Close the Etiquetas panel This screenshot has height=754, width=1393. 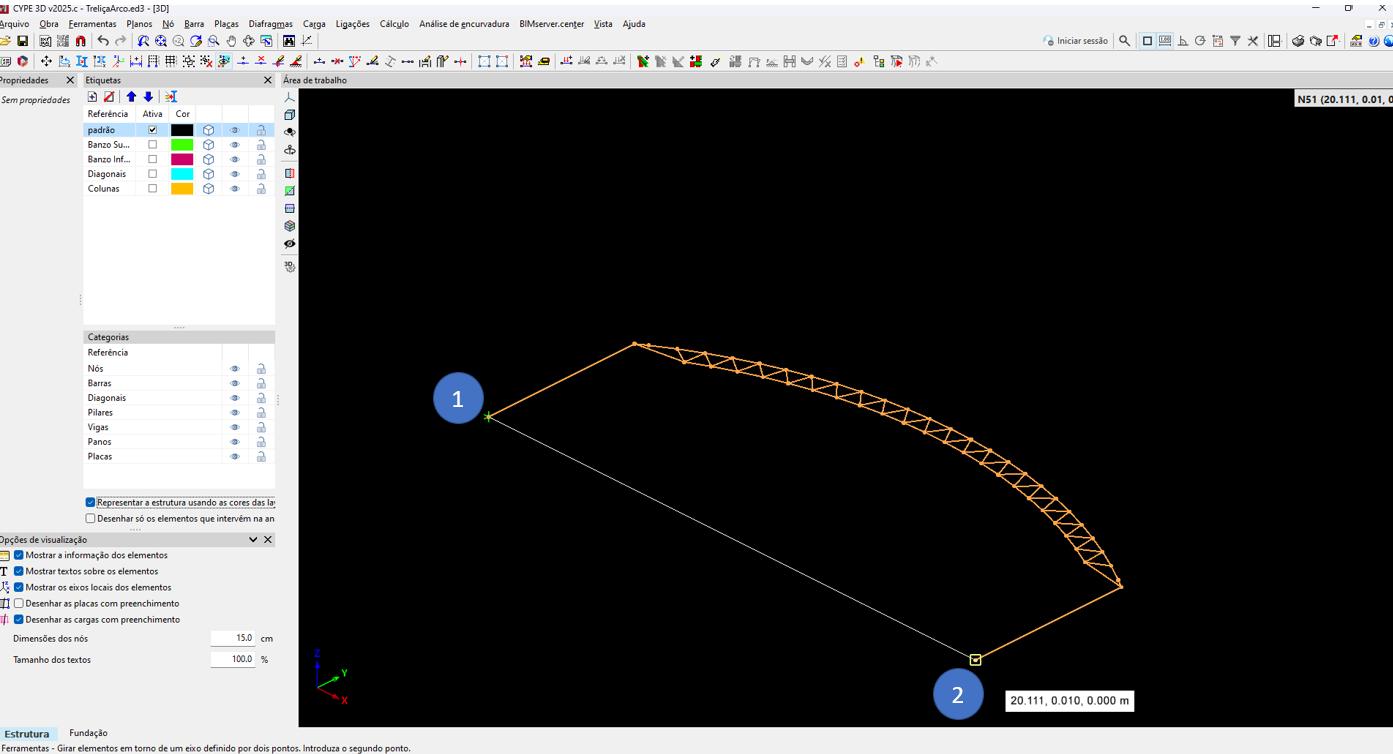pos(267,80)
